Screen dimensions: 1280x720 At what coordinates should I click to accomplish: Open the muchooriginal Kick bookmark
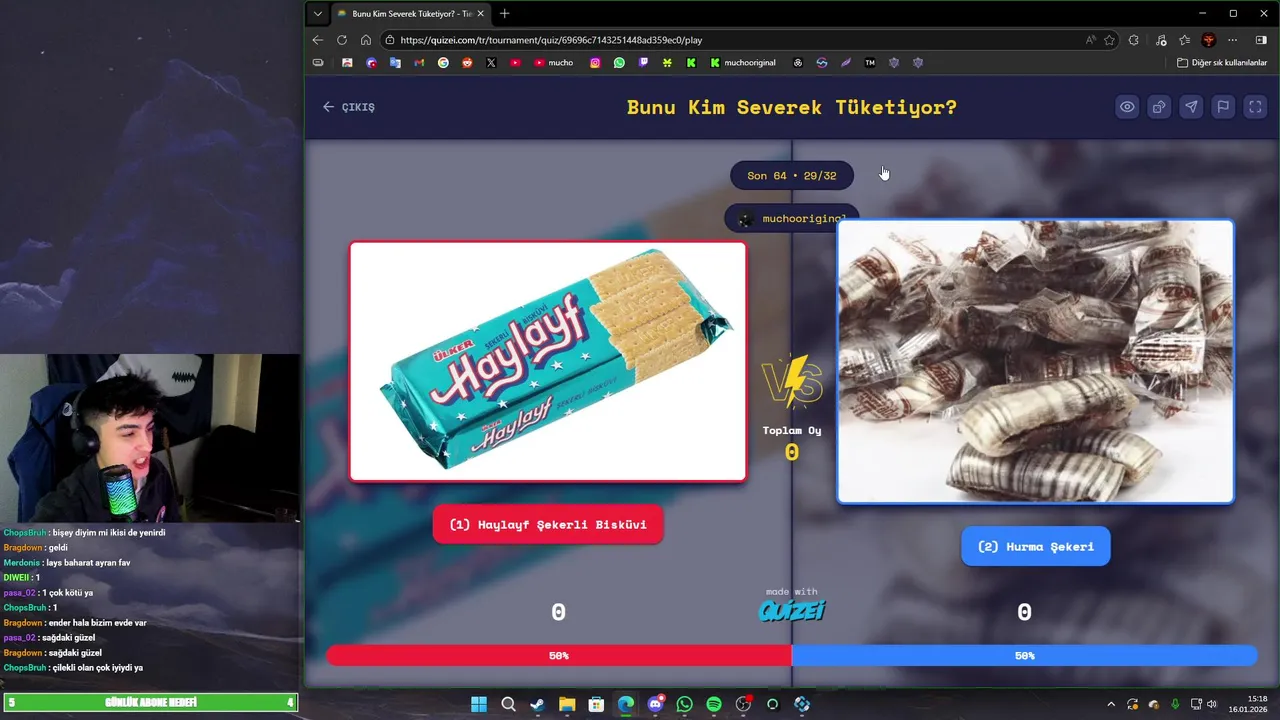coord(743,62)
